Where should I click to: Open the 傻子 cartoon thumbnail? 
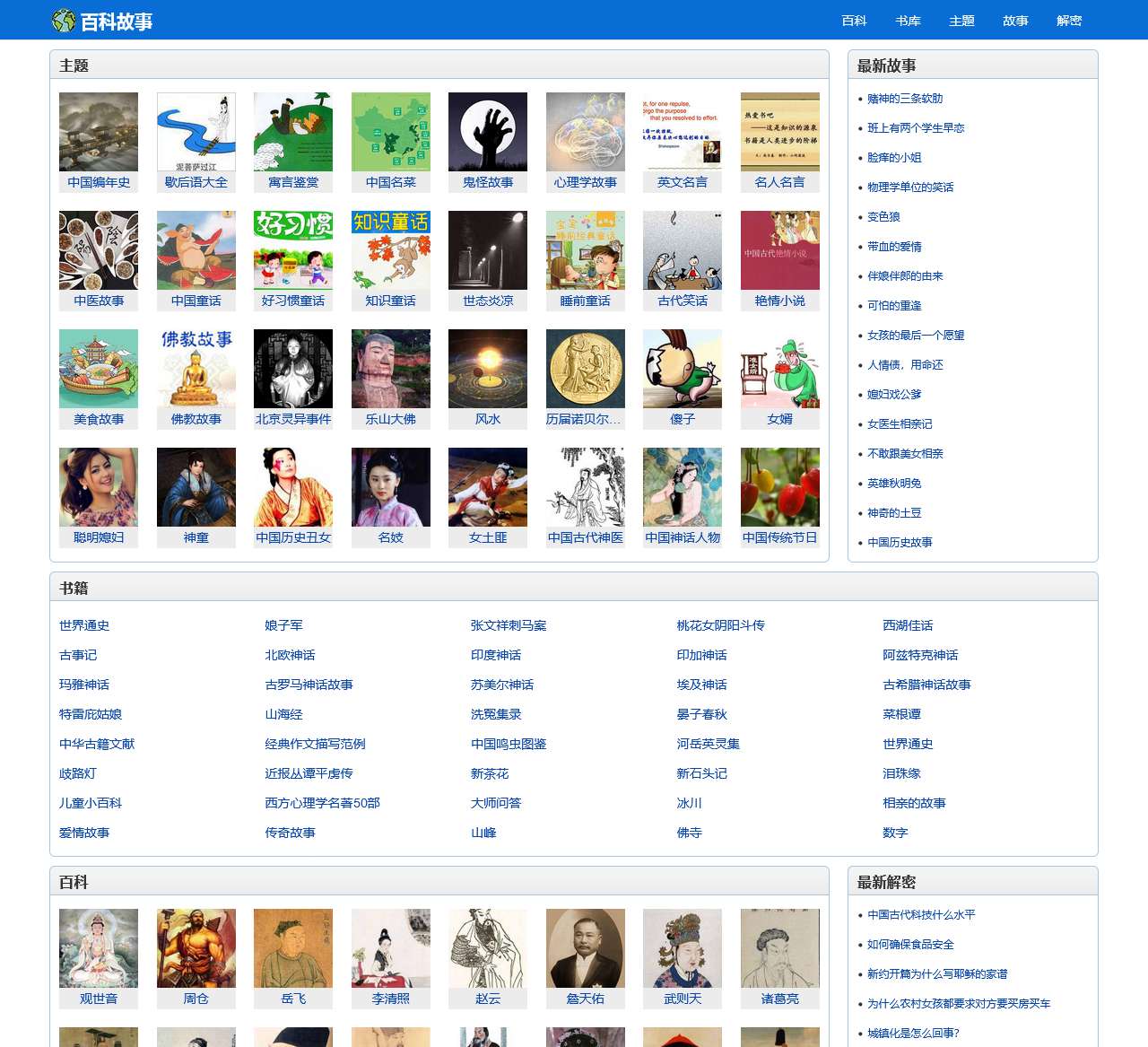point(683,369)
